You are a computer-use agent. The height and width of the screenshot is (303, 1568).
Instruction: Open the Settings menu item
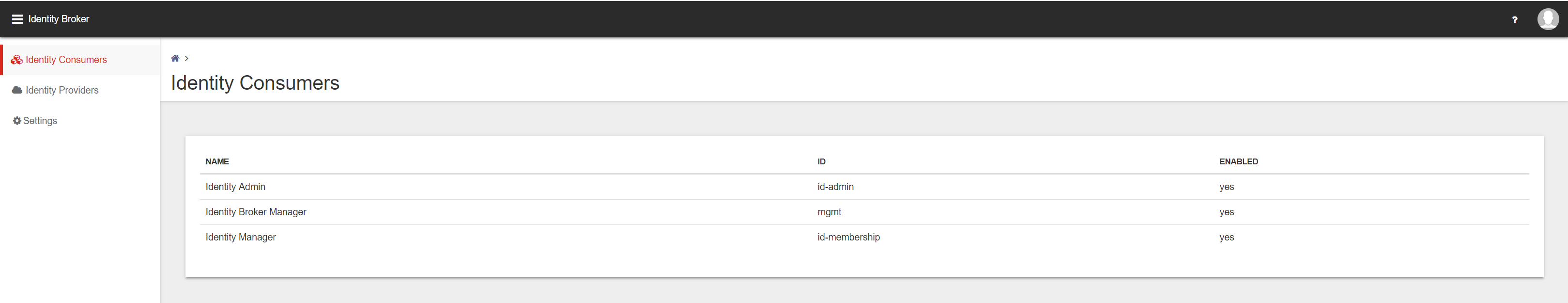(x=40, y=121)
